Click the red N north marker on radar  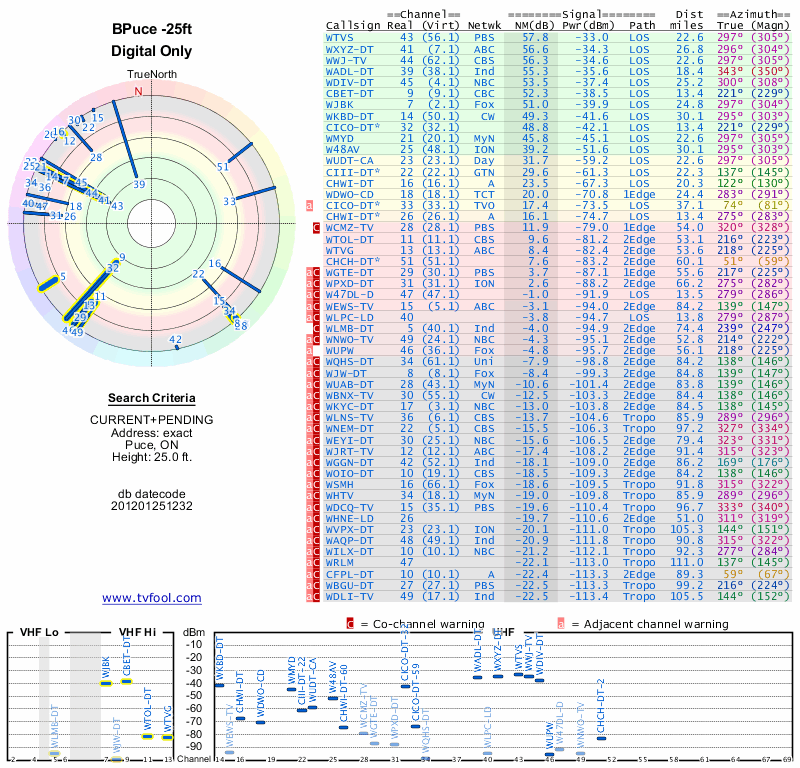[139, 91]
